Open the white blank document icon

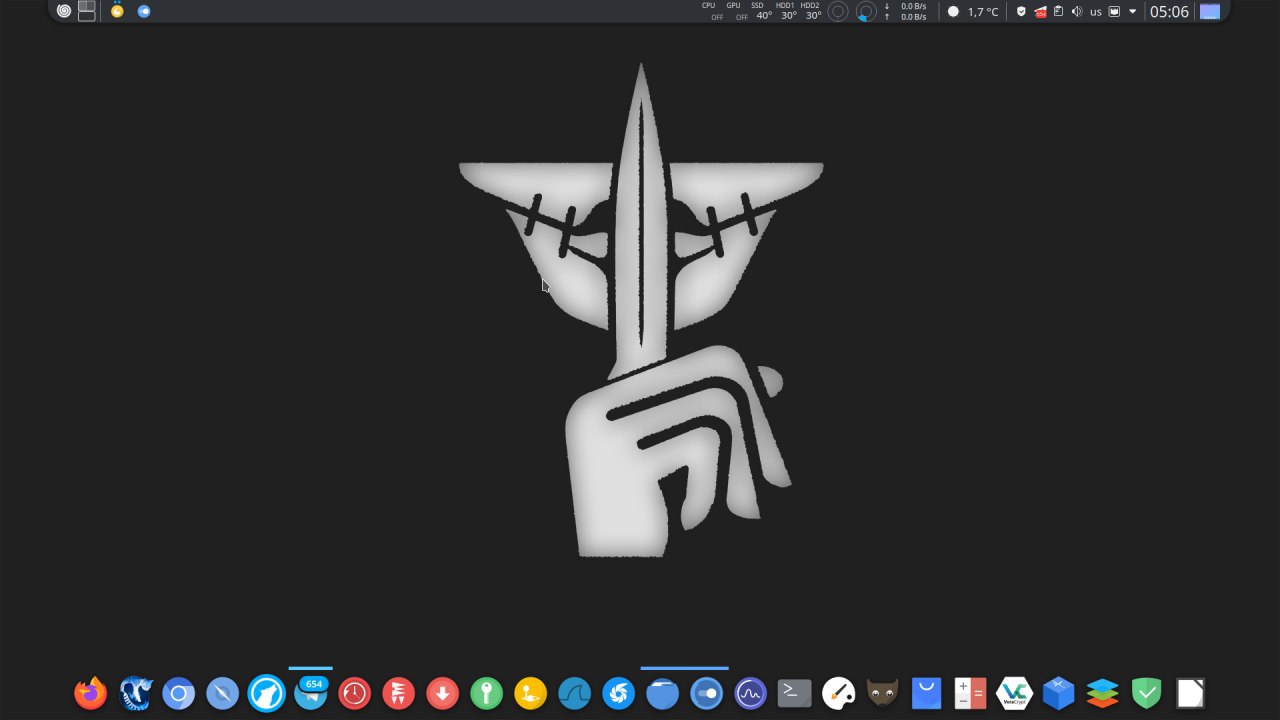tap(1191, 693)
